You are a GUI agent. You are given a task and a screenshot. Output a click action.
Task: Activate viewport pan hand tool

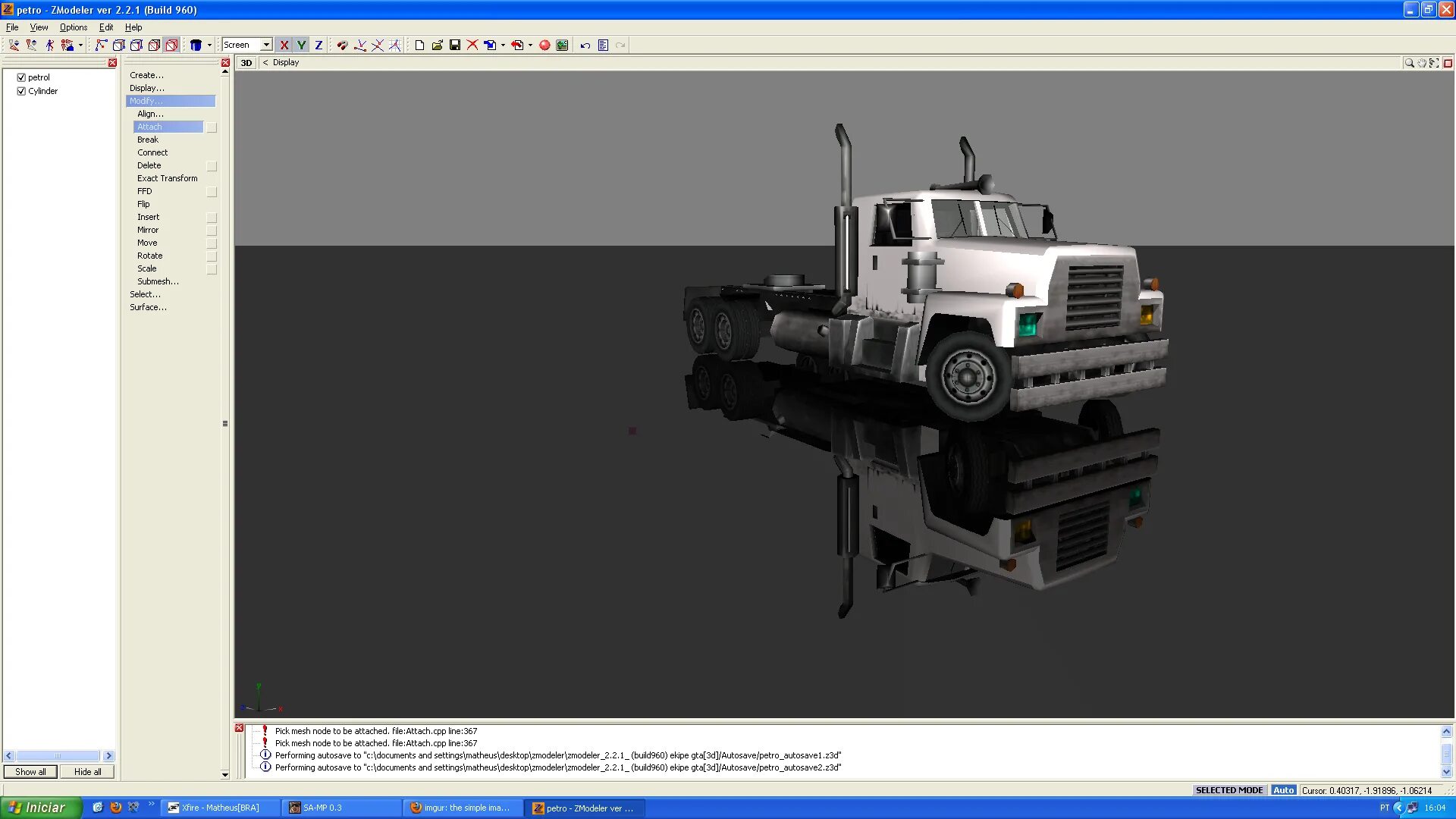tap(1422, 63)
